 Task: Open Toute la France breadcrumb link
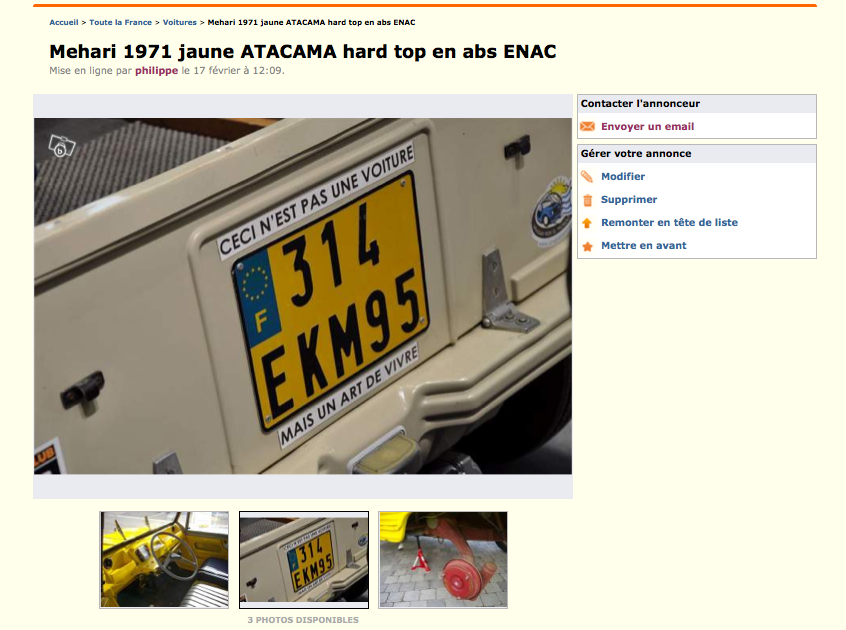(x=120, y=22)
